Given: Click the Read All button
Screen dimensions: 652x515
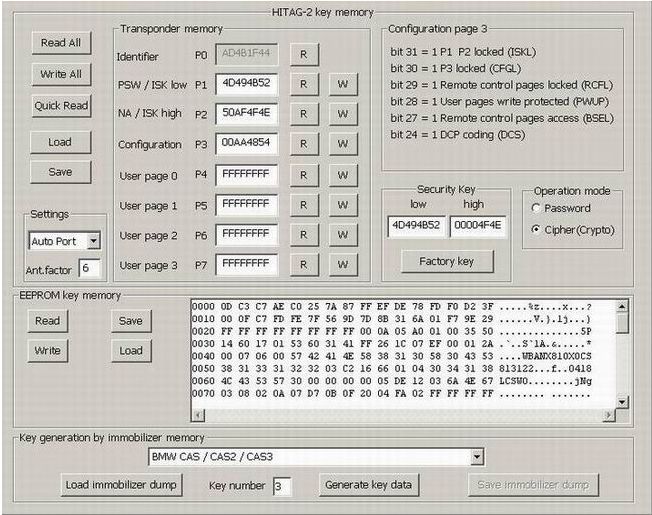Looking at the screenshot, I should (61, 43).
